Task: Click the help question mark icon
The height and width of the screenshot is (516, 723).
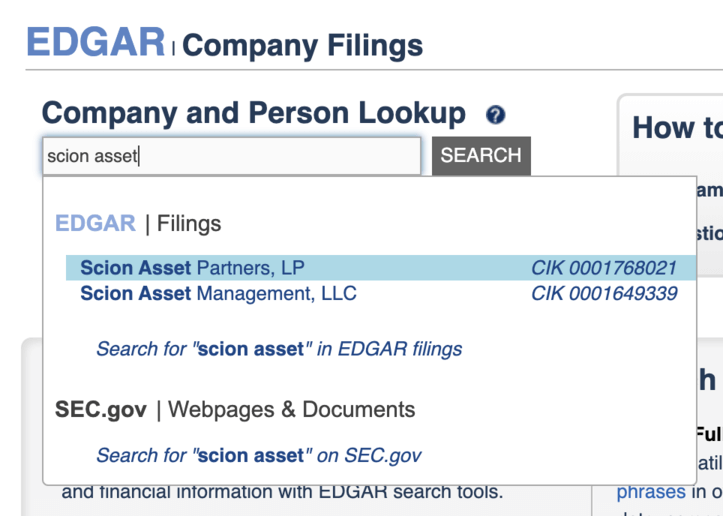Action: [x=495, y=115]
